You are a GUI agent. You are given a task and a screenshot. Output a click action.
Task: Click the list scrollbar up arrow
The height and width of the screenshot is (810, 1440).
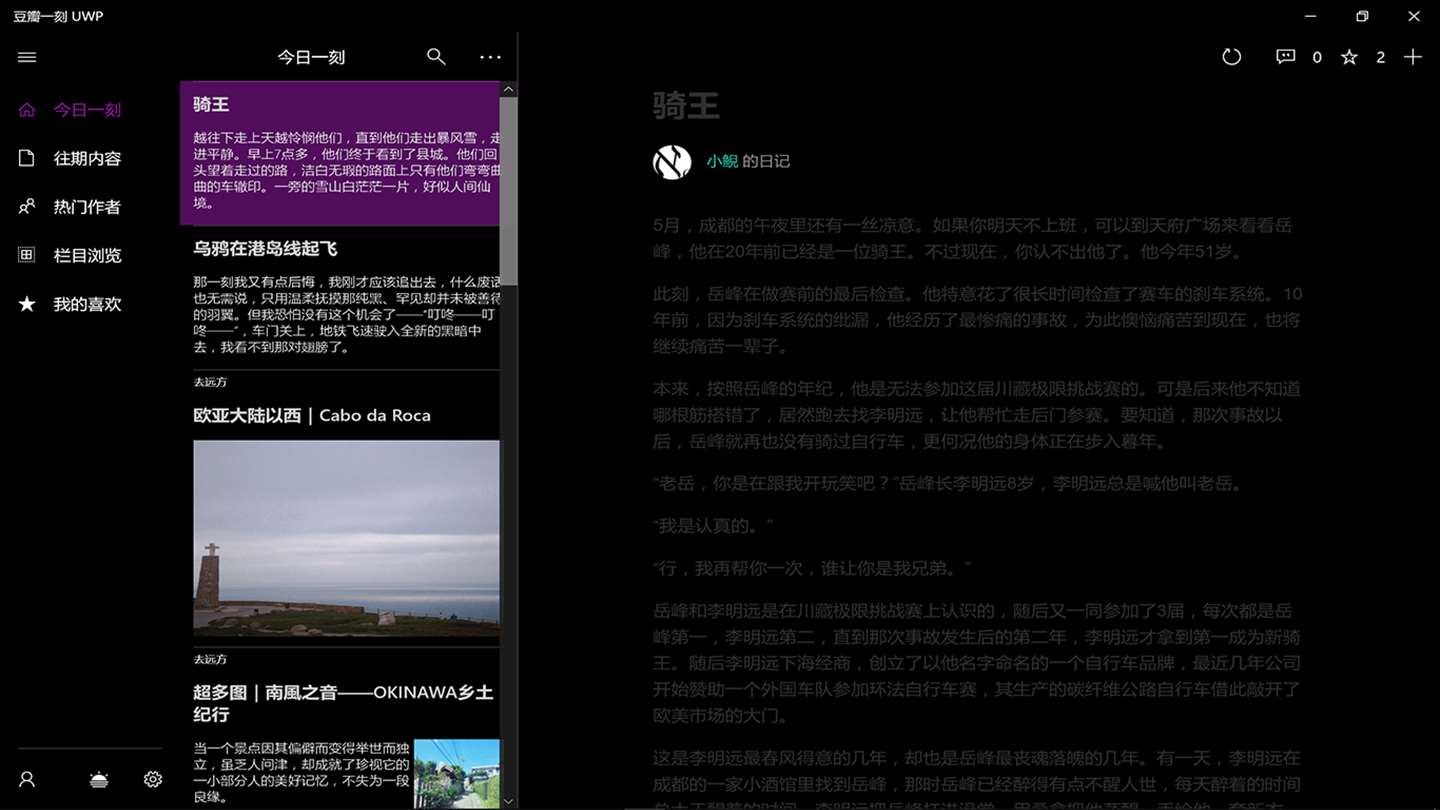coord(508,89)
